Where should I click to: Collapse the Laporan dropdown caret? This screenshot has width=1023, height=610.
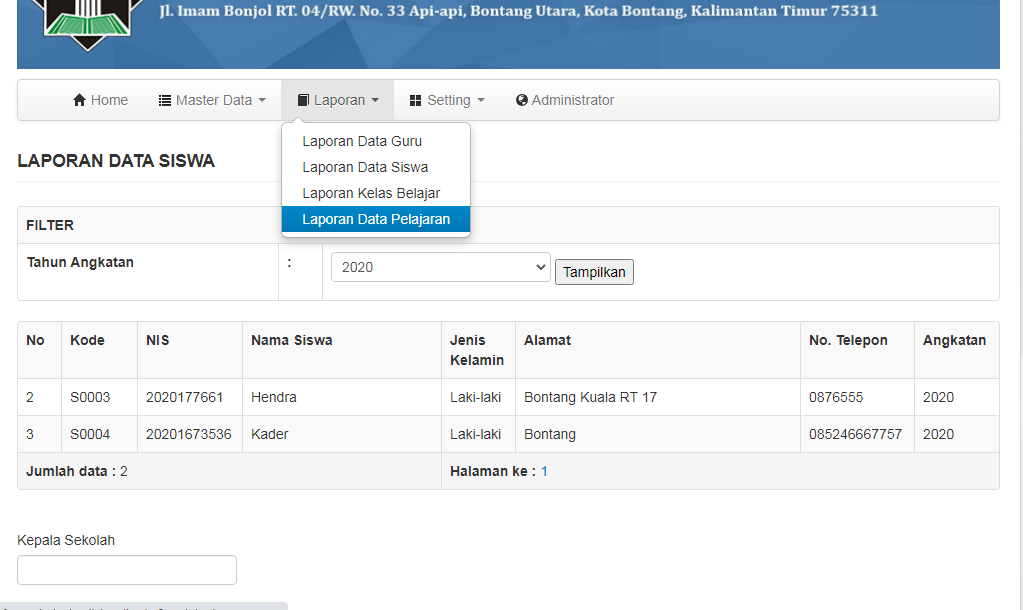pyautogui.click(x=377, y=100)
